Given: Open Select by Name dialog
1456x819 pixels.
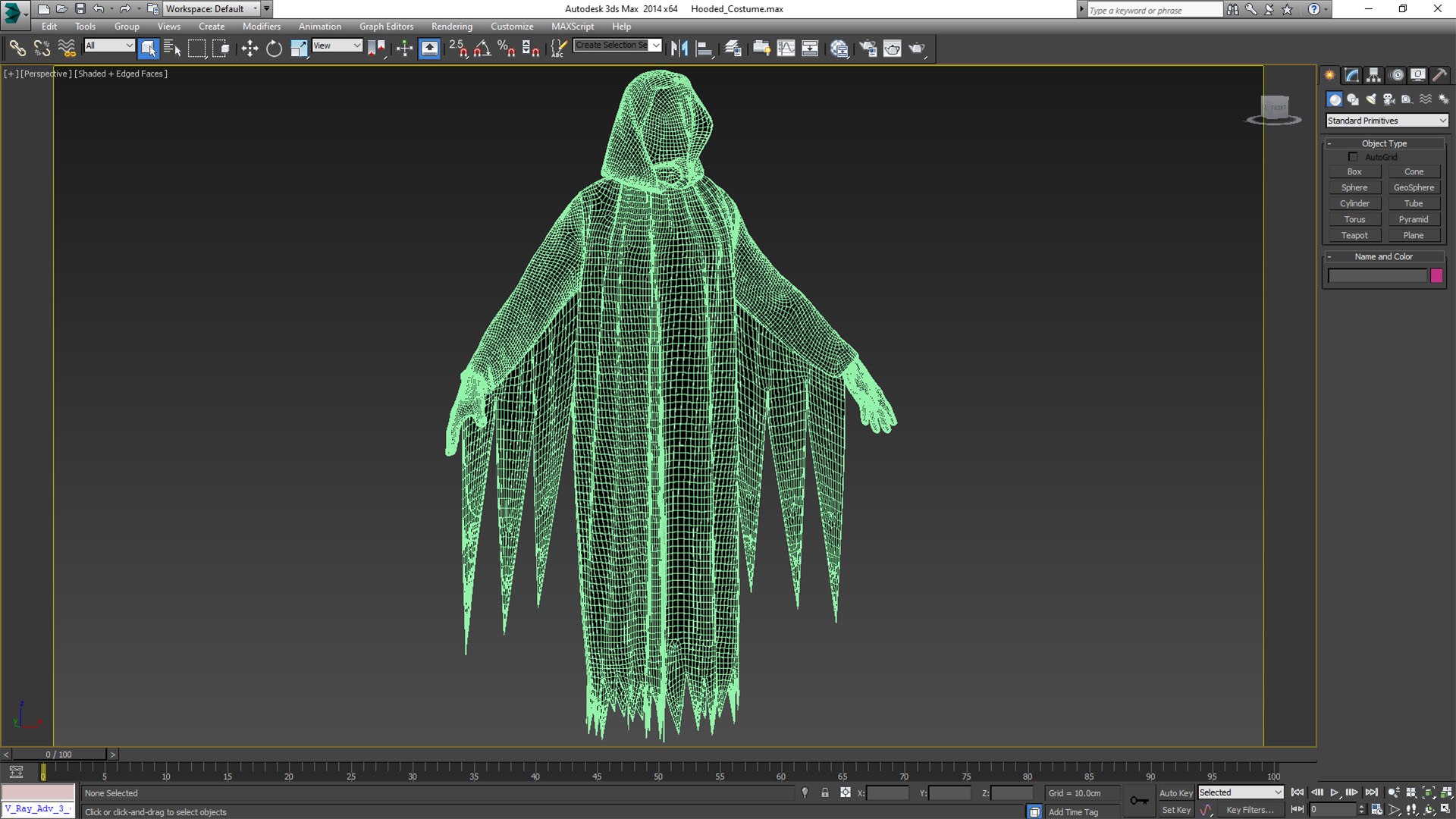Looking at the screenshot, I should pyautogui.click(x=172, y=49).
